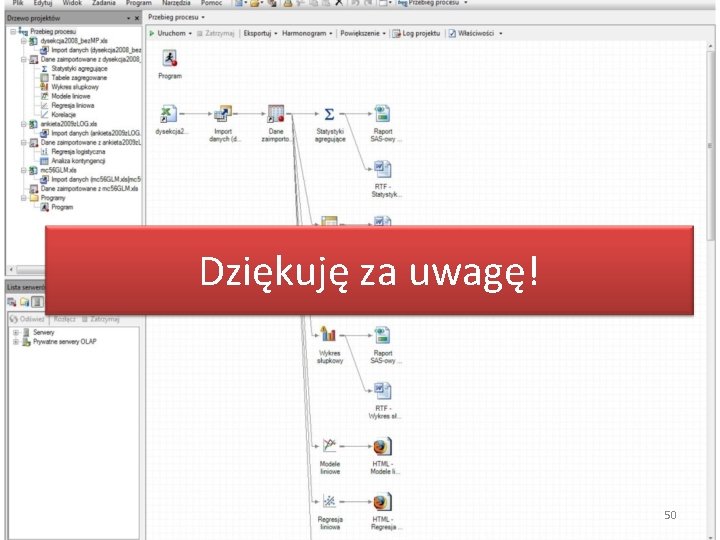Click the process flow vertical scrollbar
The image size is (720, 540).
(711, 146)
